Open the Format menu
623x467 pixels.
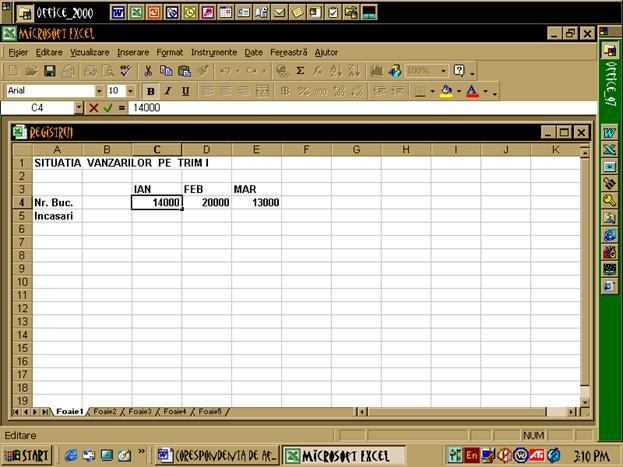170,52
